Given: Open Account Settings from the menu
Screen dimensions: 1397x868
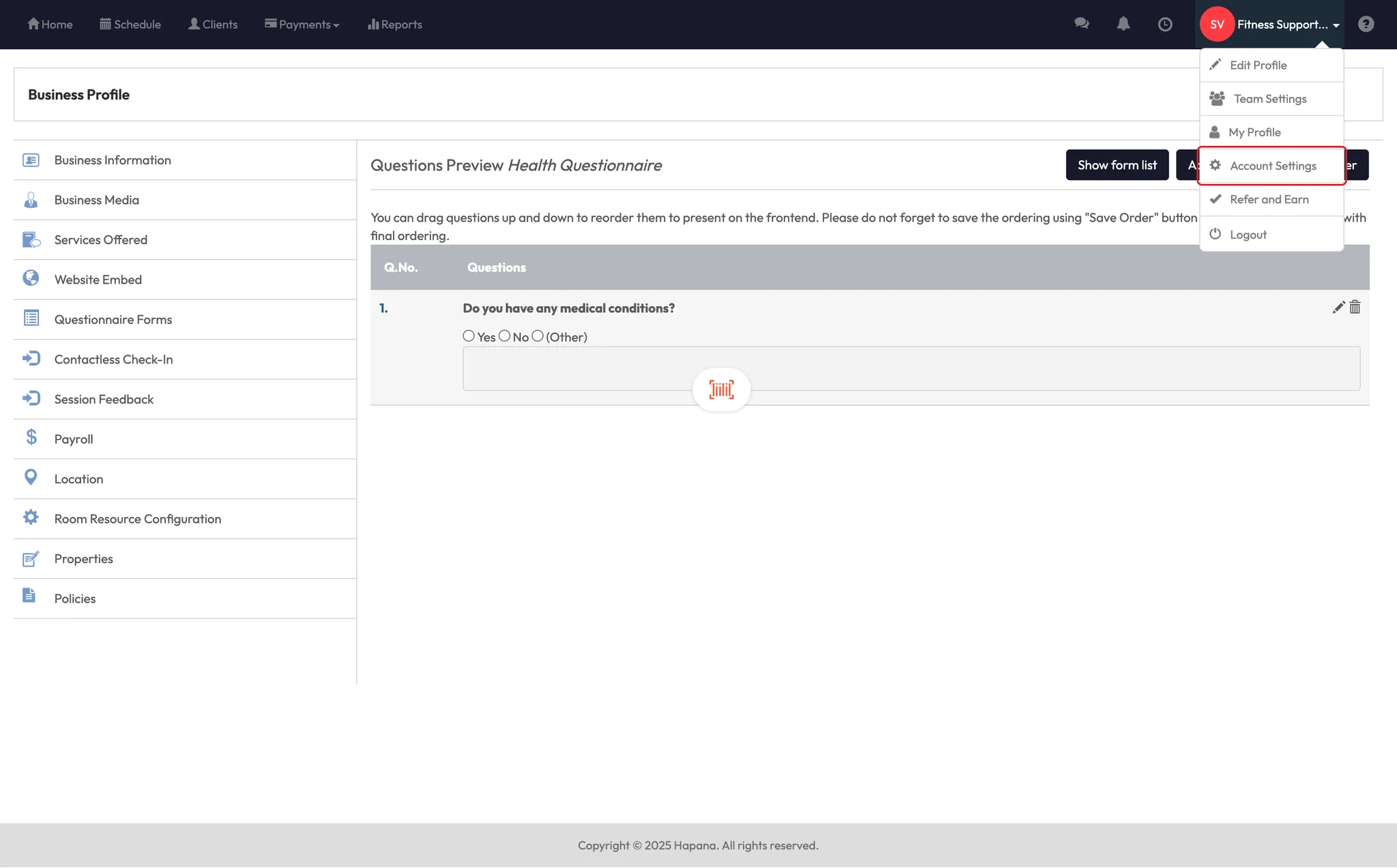Looking at the screenshot, I should (x=1272, y=166).
